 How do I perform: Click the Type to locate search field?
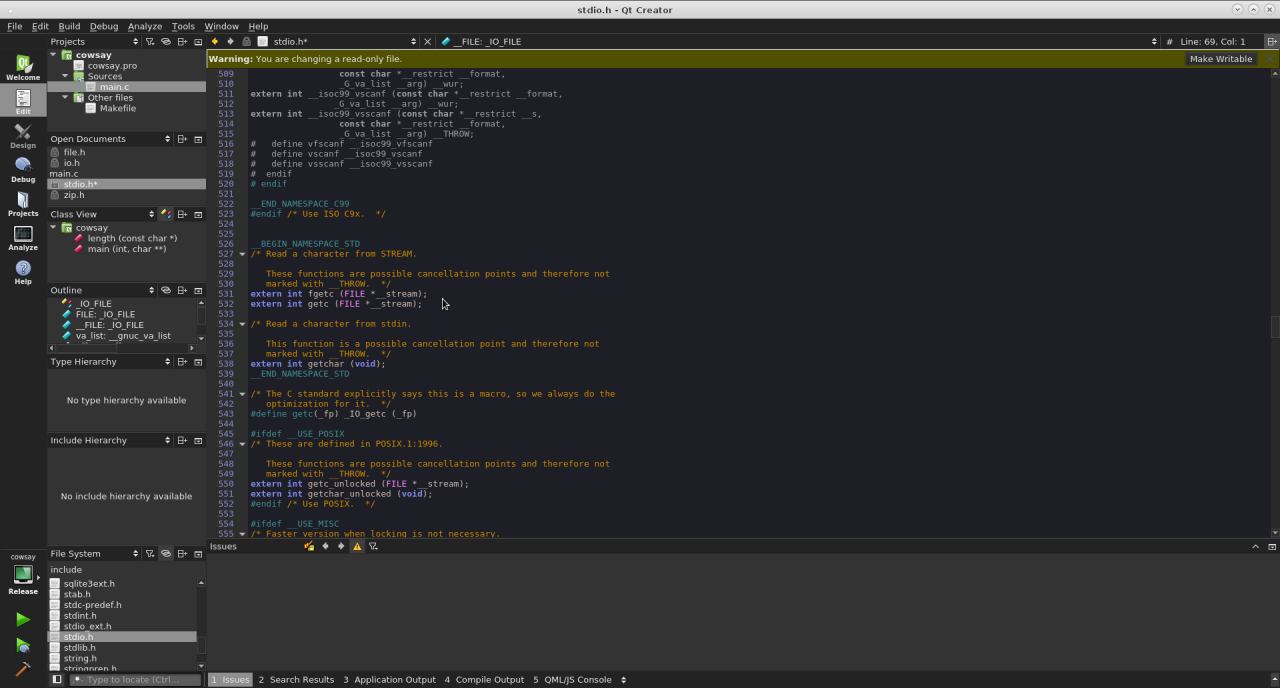136,680
